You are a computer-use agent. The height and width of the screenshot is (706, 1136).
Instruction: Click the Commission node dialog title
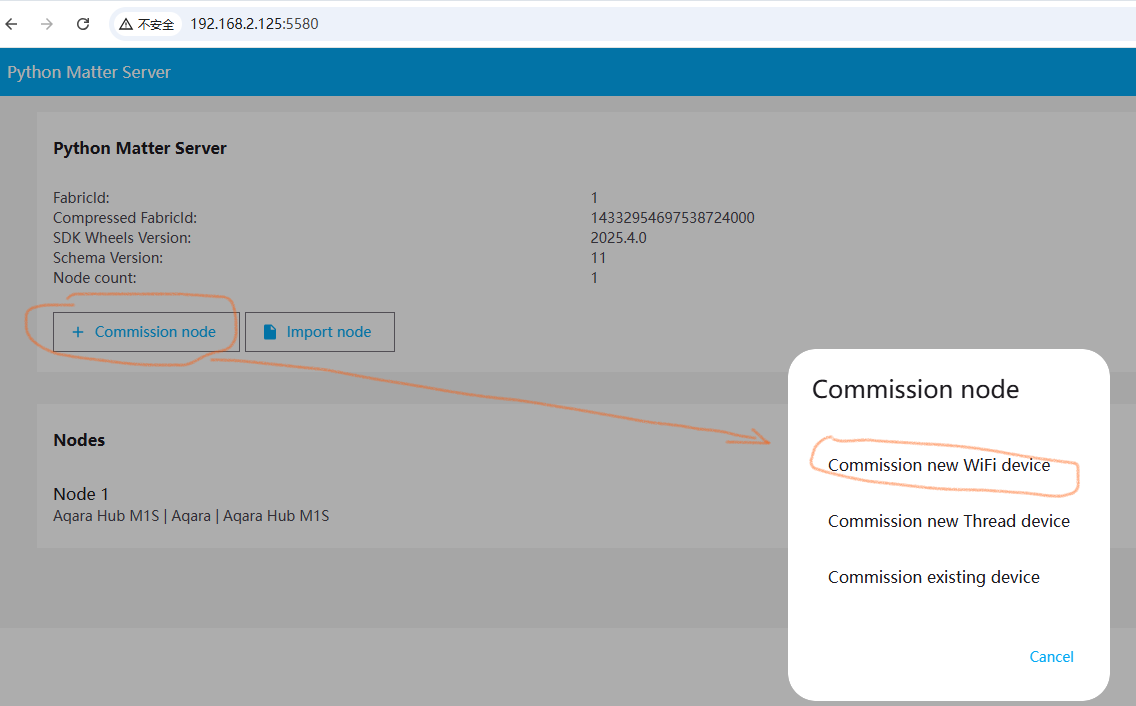(914, 389)
